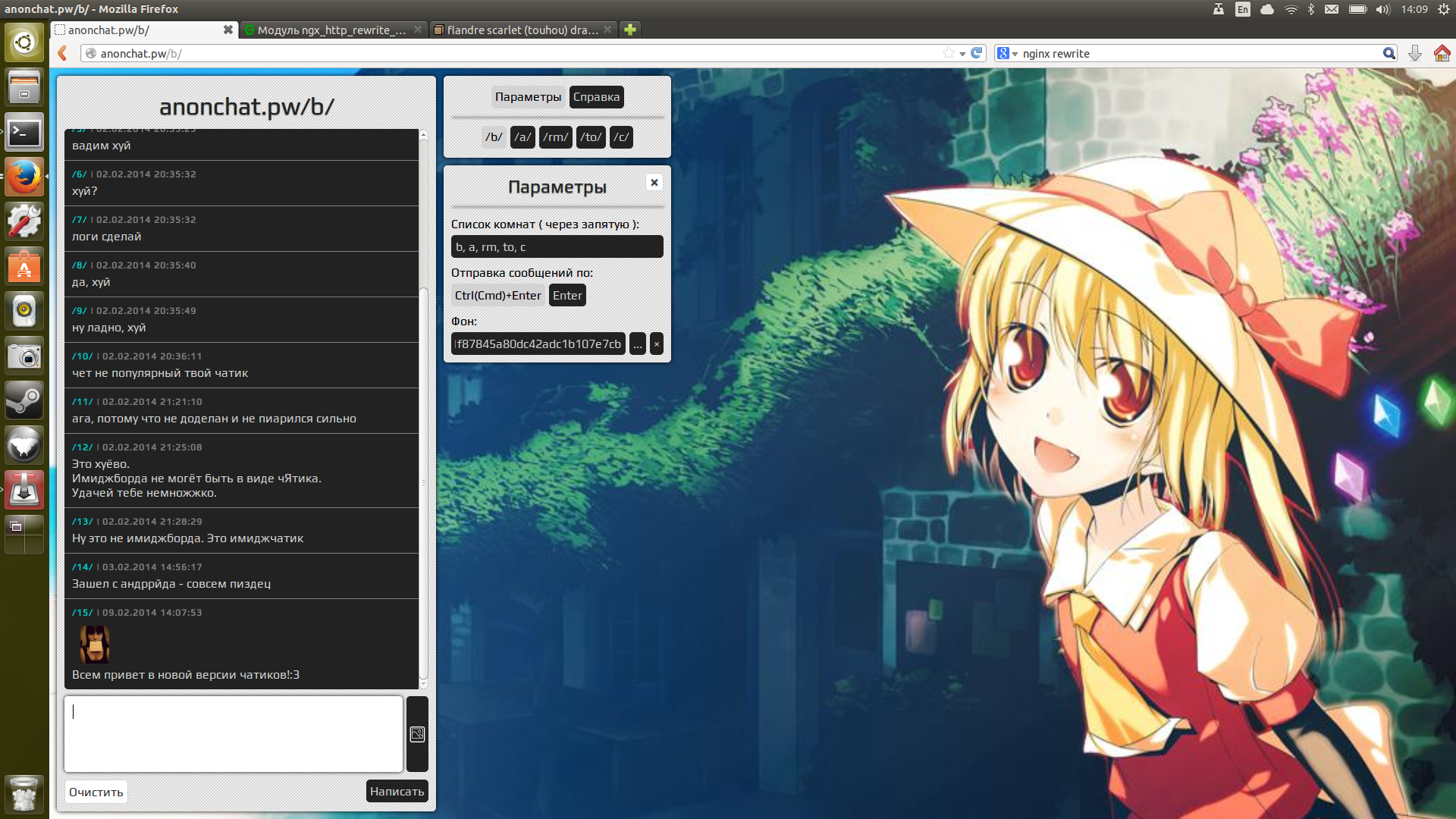Open the session power gear menu

(1443, 9)
